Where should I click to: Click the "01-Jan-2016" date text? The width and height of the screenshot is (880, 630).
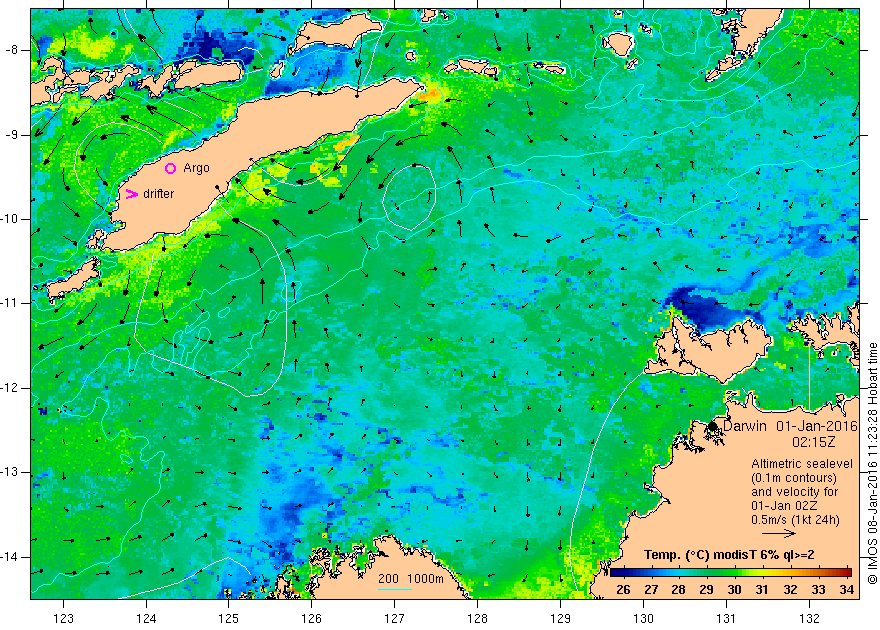coord(817,426)
